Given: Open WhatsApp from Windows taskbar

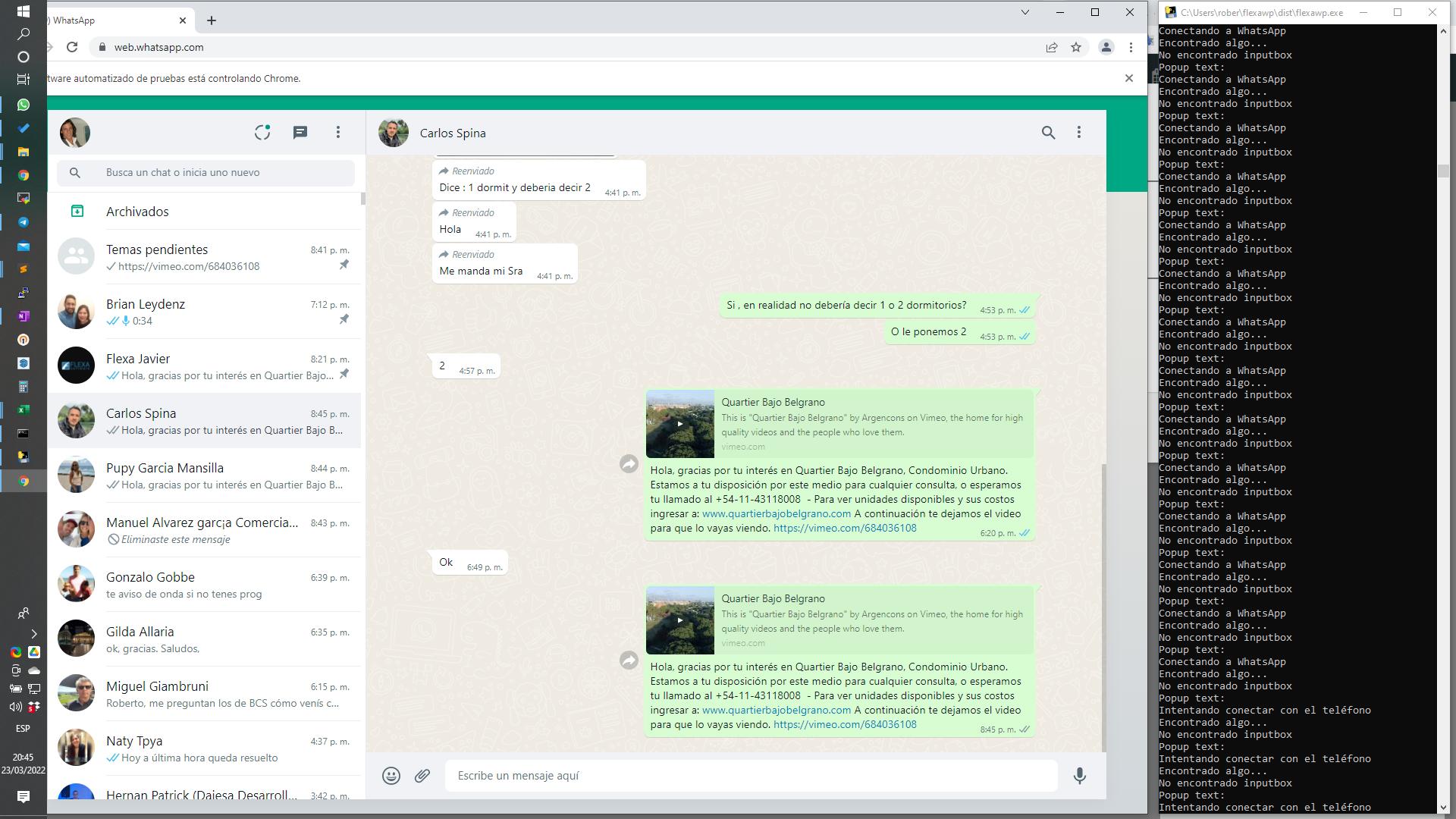Looking at the screenshot, I should pos(24,105).
